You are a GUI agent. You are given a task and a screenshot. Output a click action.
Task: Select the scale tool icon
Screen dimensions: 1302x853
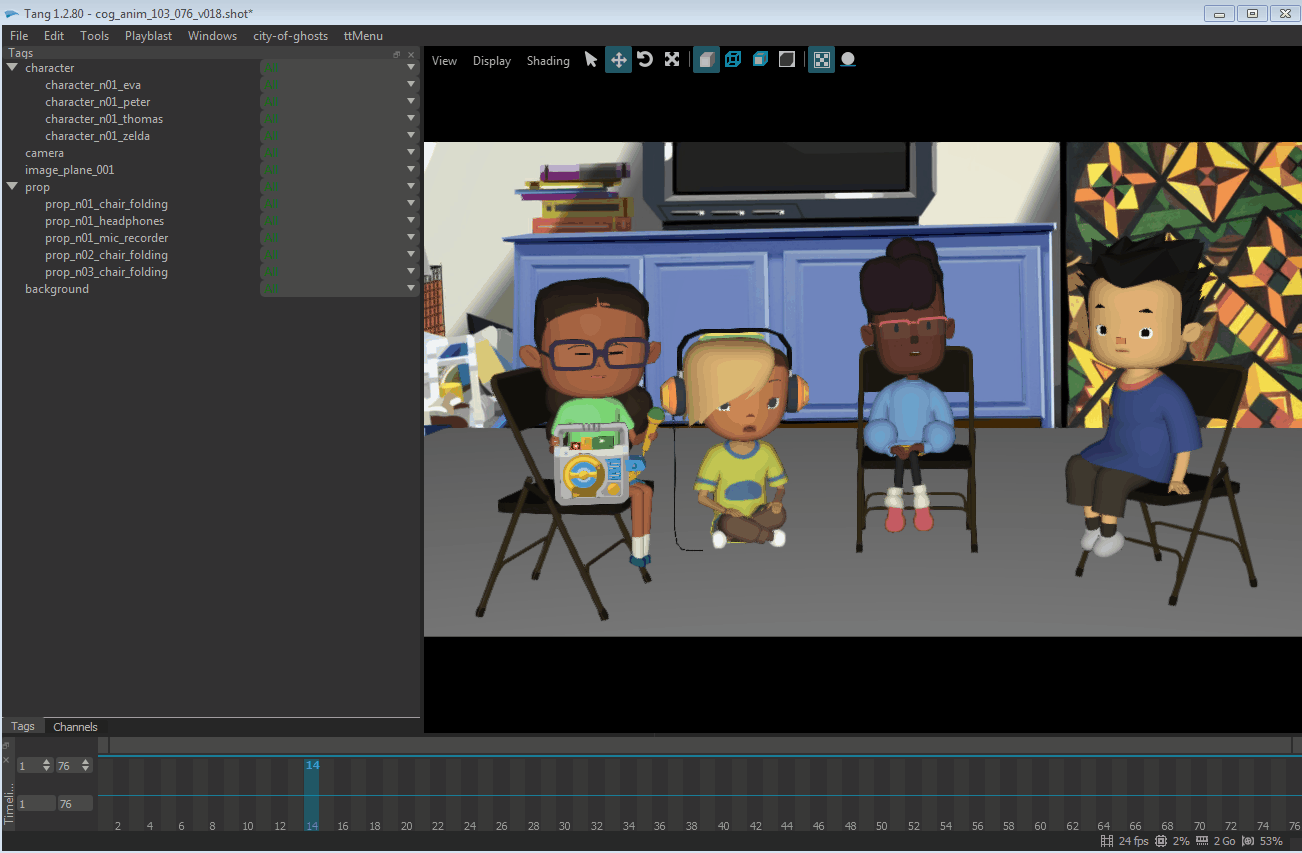[672, 60]
